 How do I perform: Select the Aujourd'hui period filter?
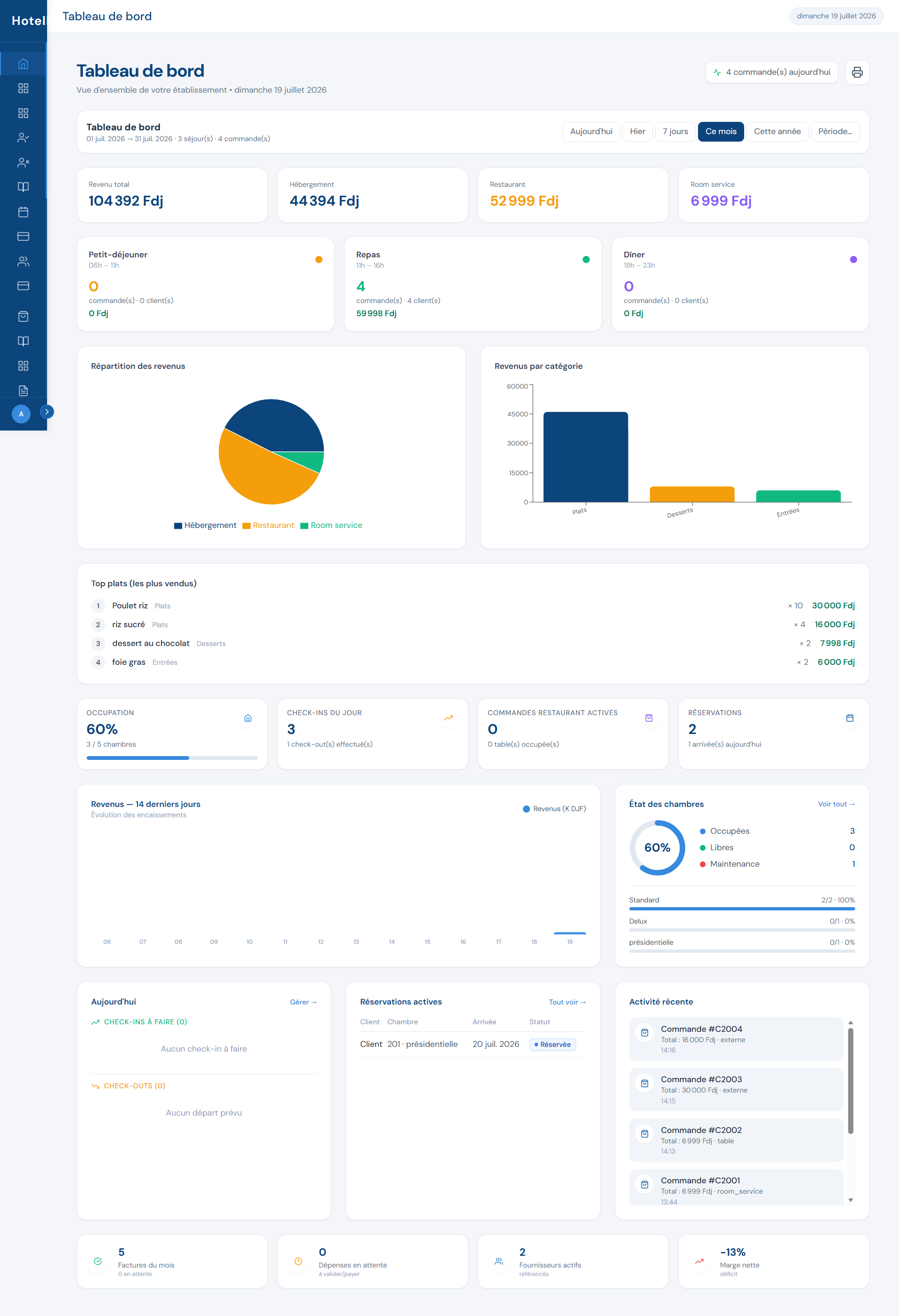591,131
